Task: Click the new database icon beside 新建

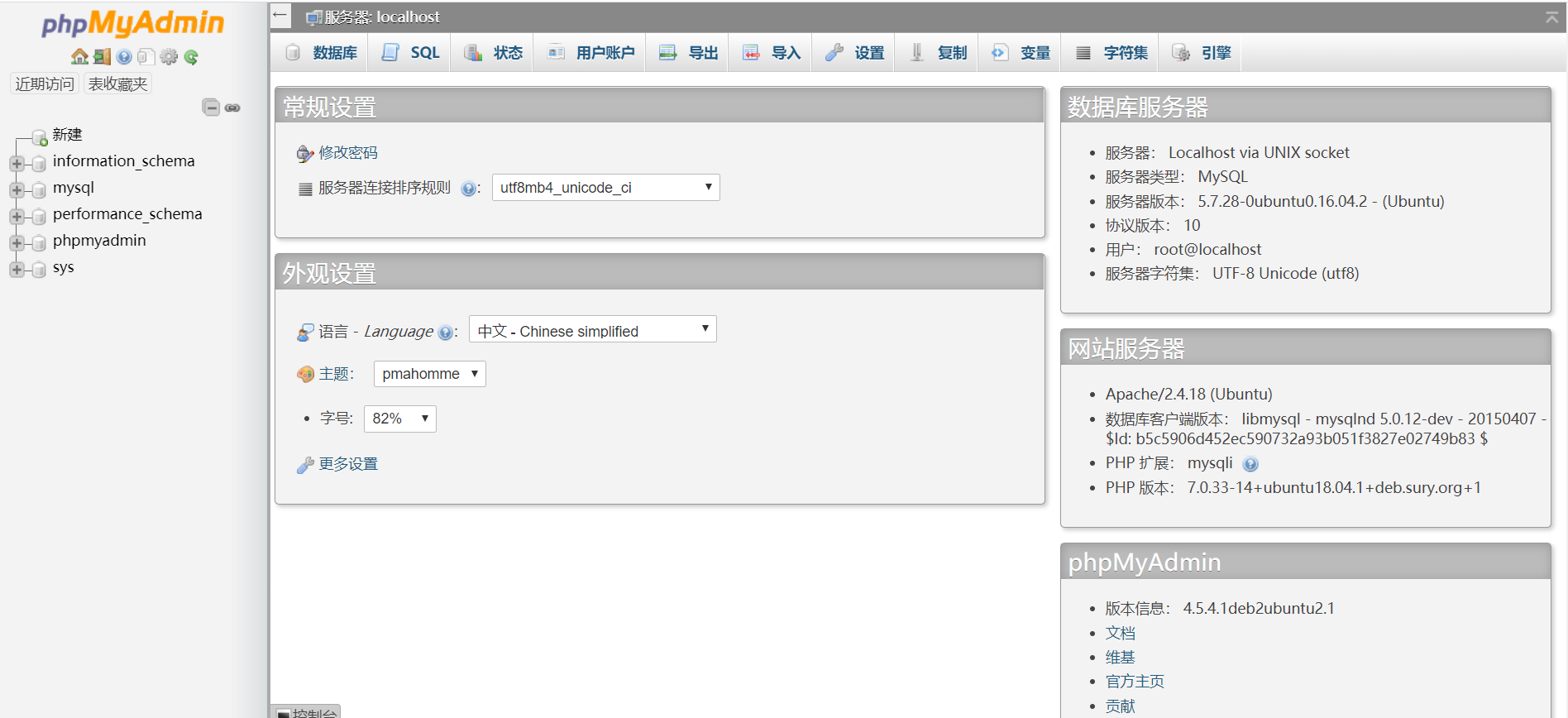Action: pos(39,136)
